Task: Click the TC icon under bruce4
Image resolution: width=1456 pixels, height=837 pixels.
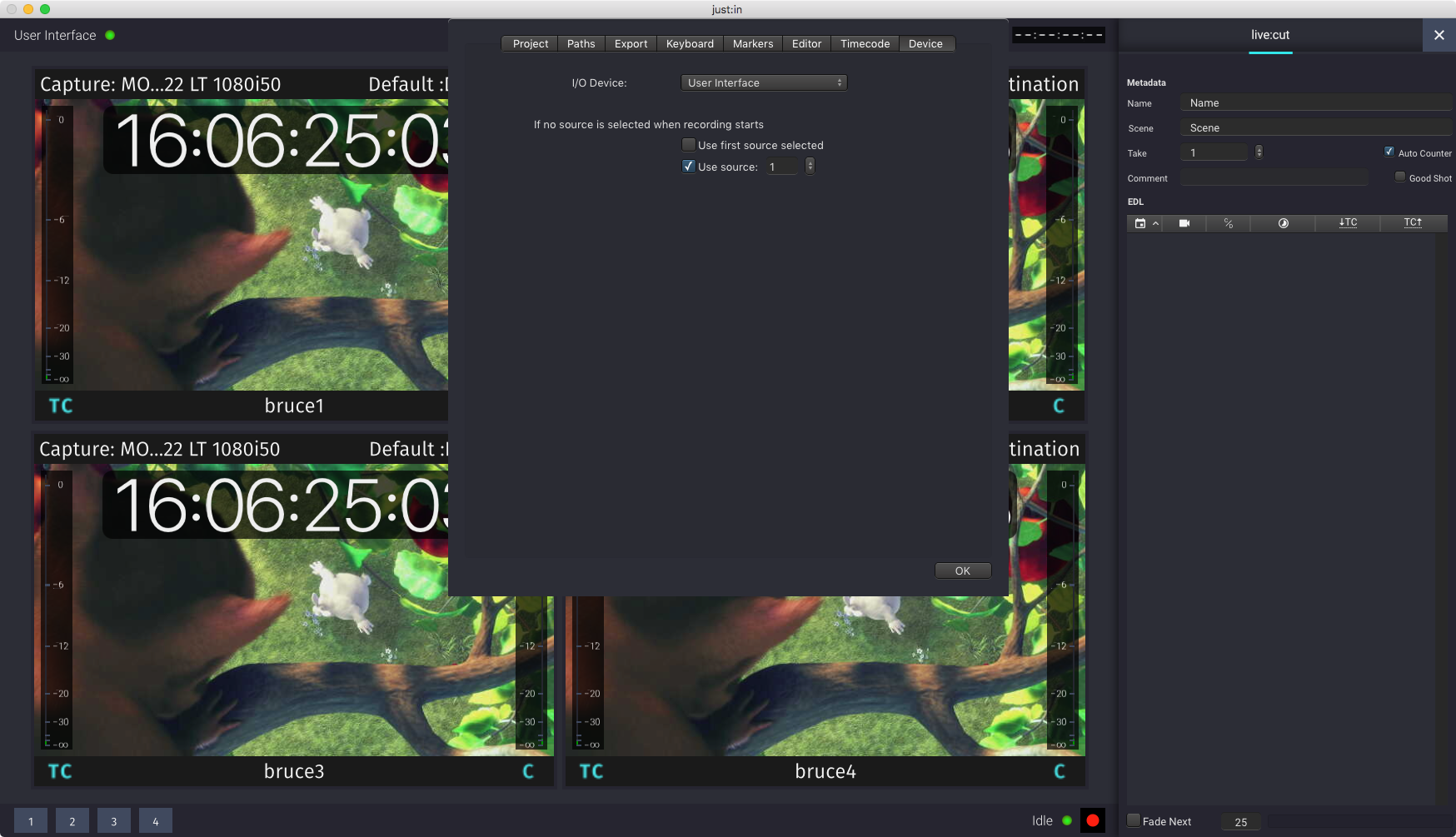Action: [591, 771]
